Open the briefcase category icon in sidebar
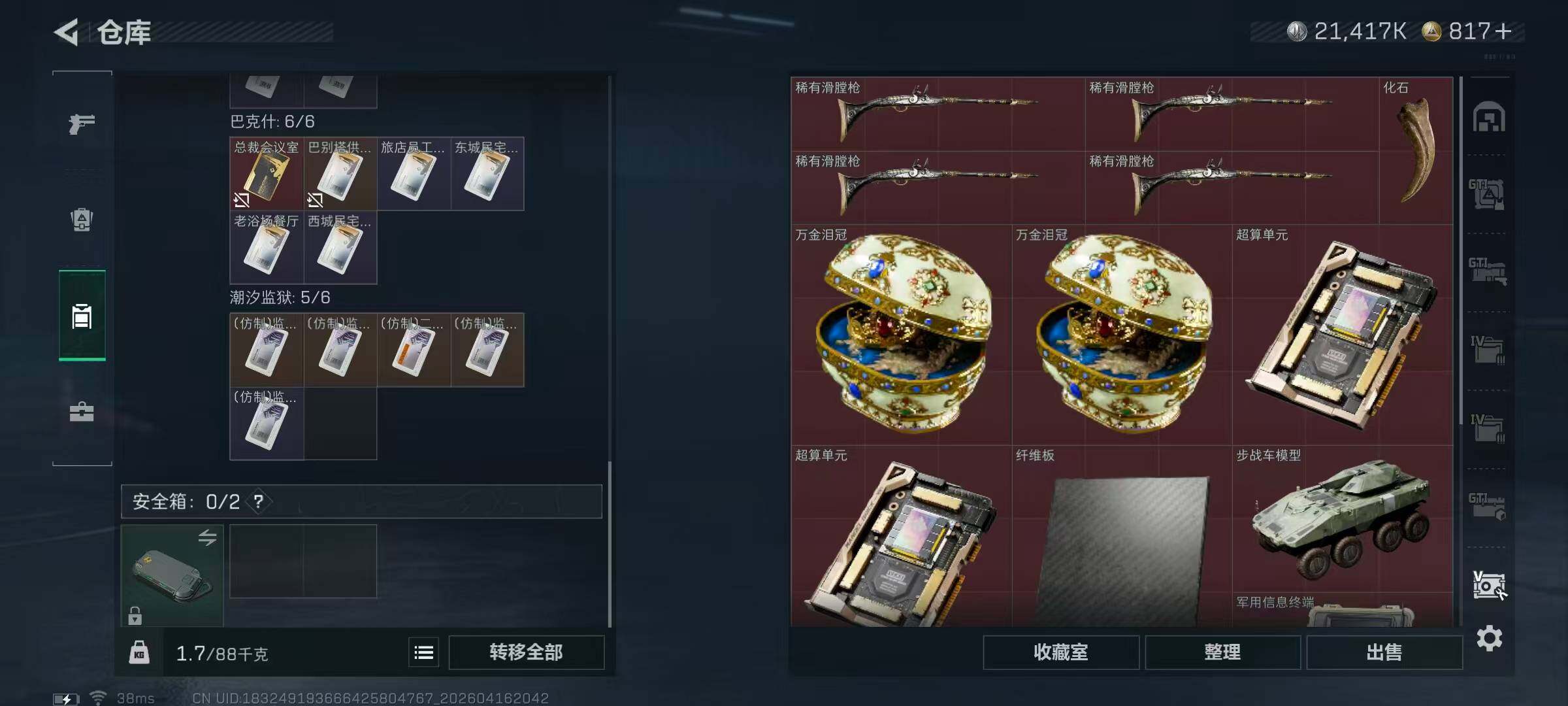 point(82,412)
